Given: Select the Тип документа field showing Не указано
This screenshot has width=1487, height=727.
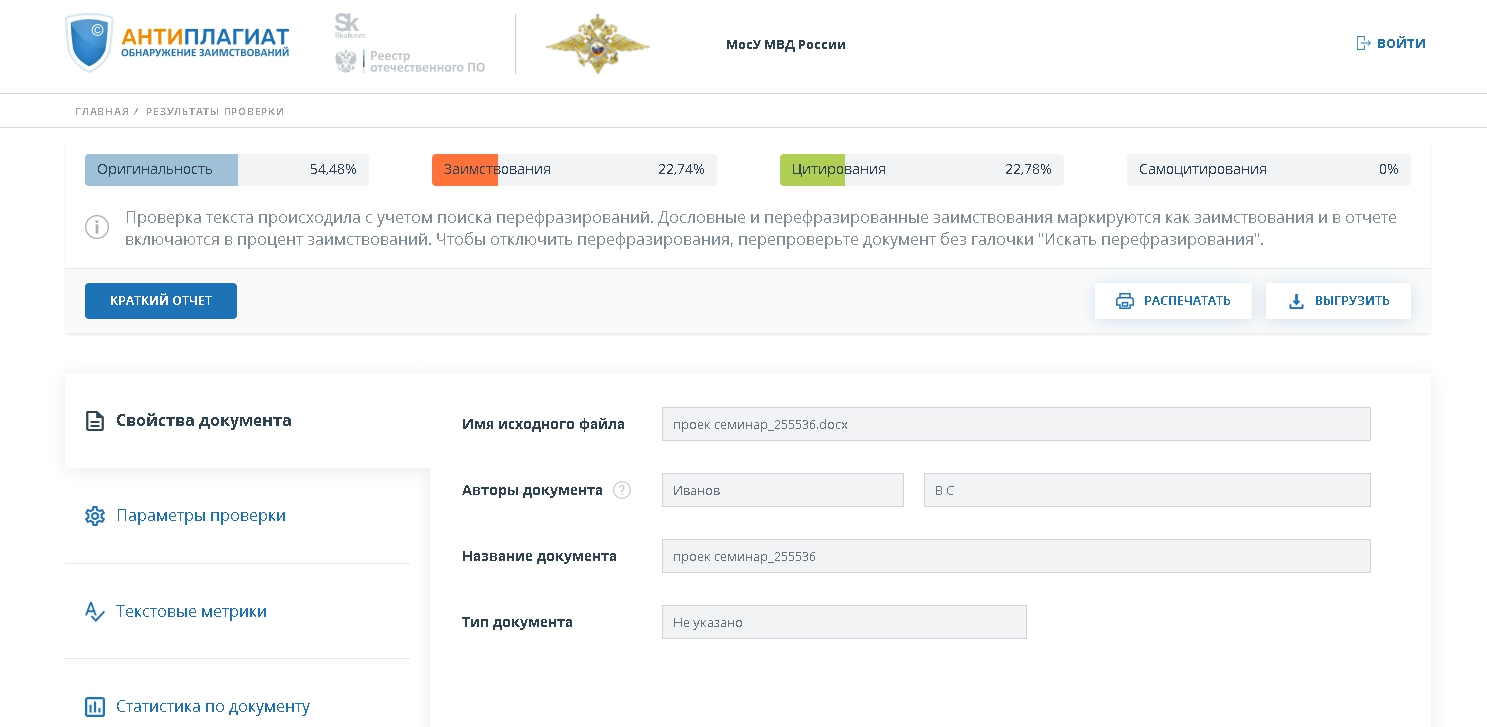Looking at the screenshot, I should point(843,622).
